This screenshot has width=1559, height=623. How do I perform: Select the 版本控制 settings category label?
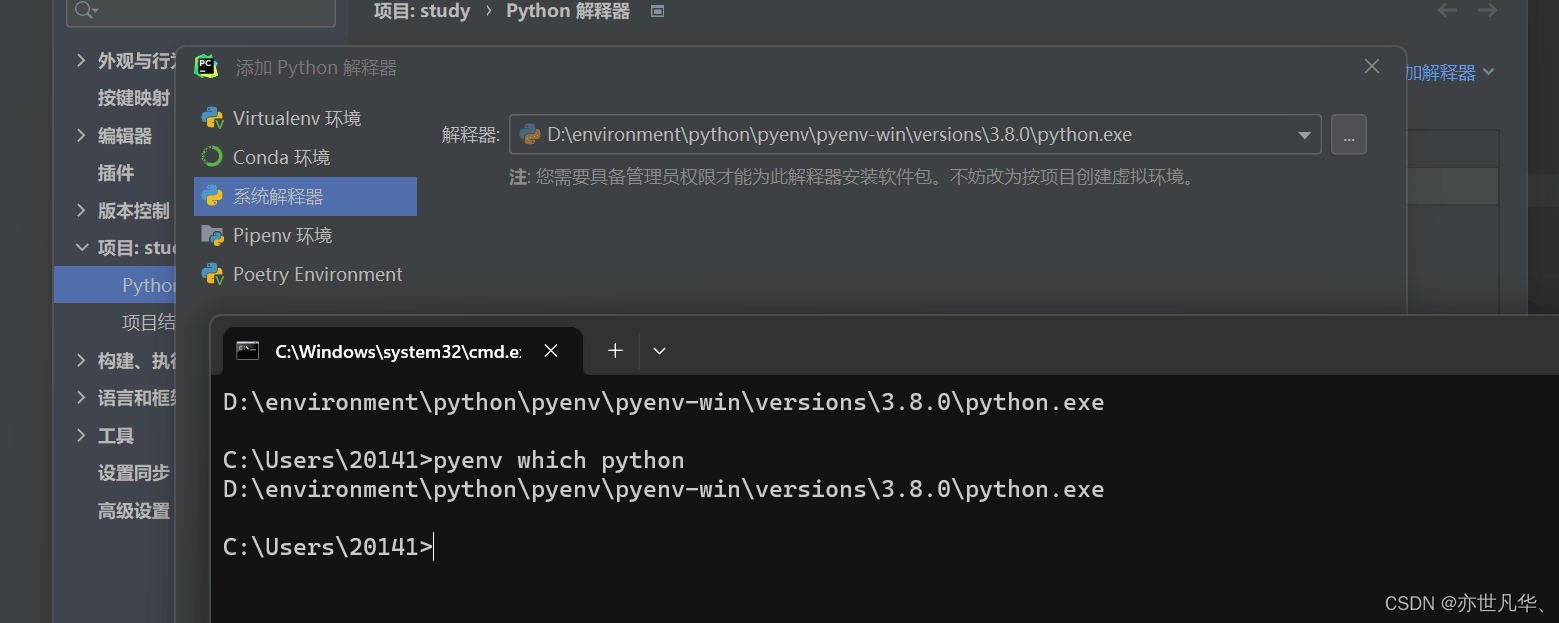[134, 211]
